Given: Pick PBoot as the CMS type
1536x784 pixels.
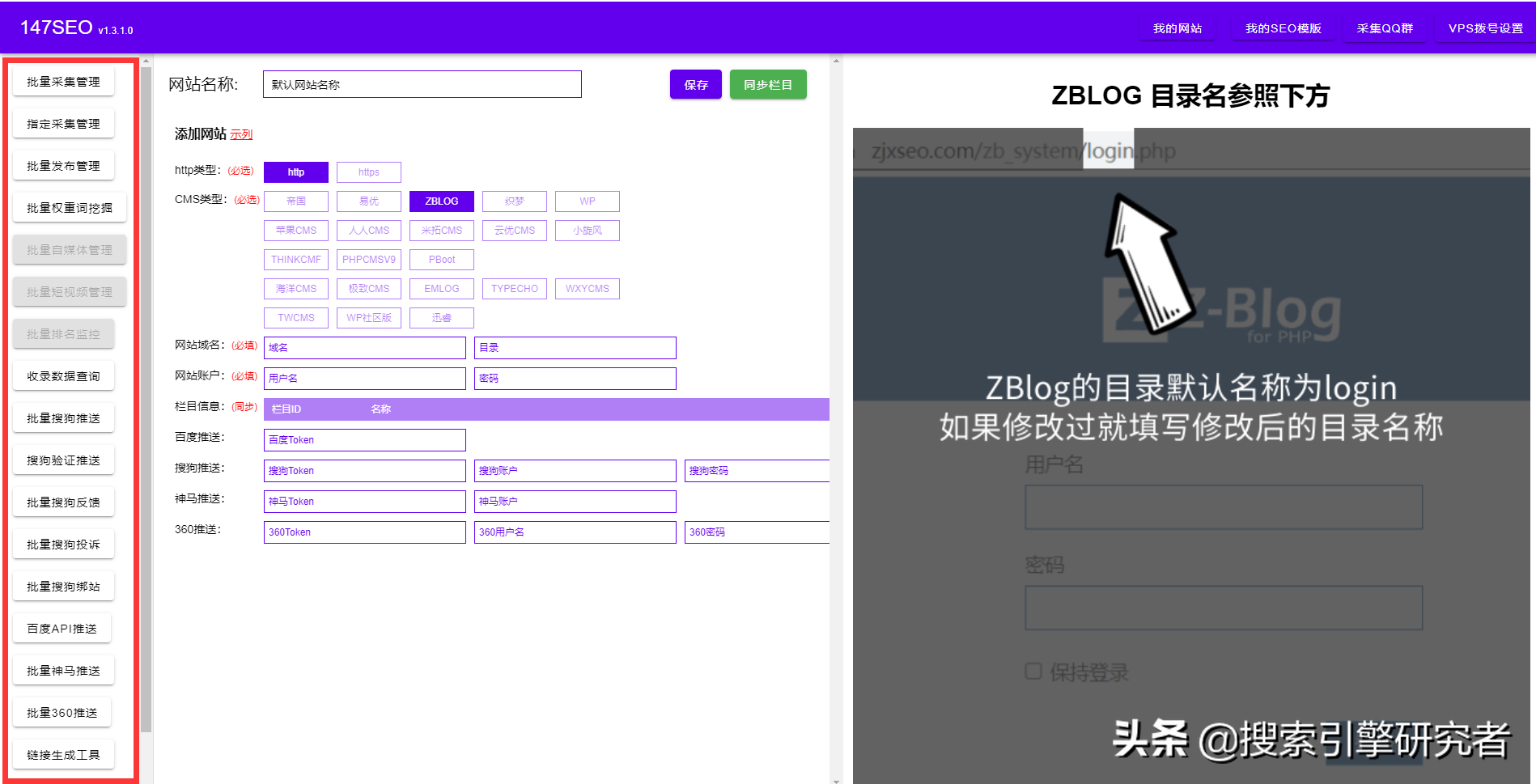Looking at the screenshot, I should pos(441,260).
